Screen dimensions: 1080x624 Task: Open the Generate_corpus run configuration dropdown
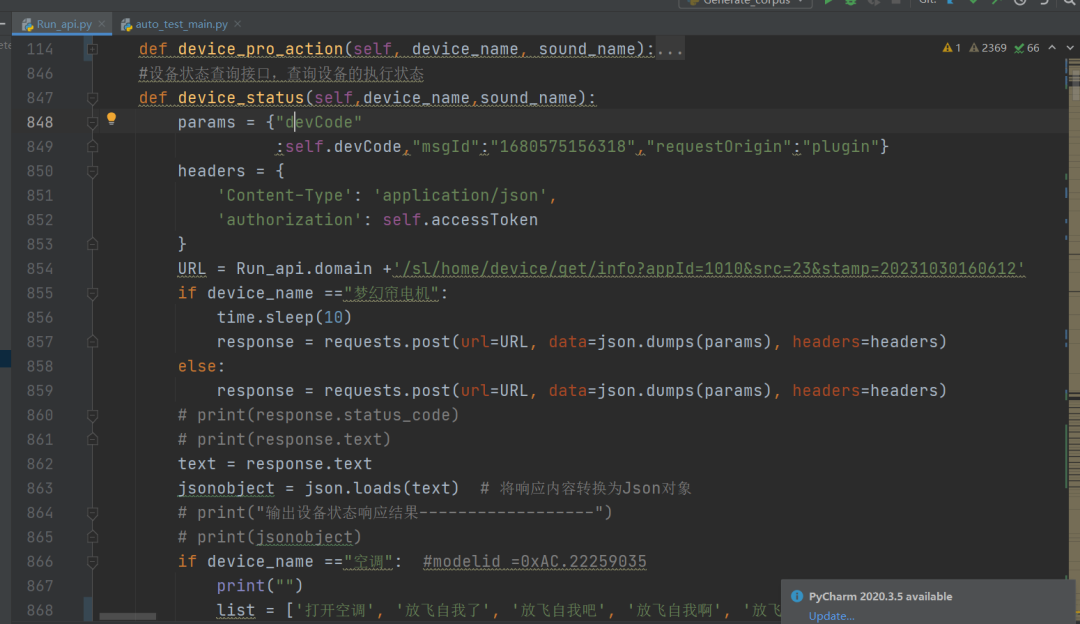[747, 3]
